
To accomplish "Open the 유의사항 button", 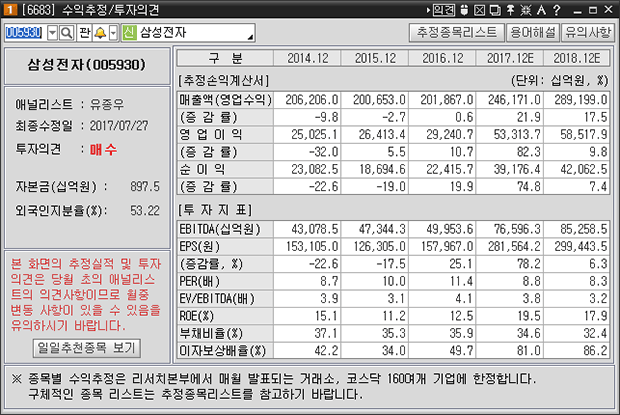I will pyautogui.click(x=588, y=32).
